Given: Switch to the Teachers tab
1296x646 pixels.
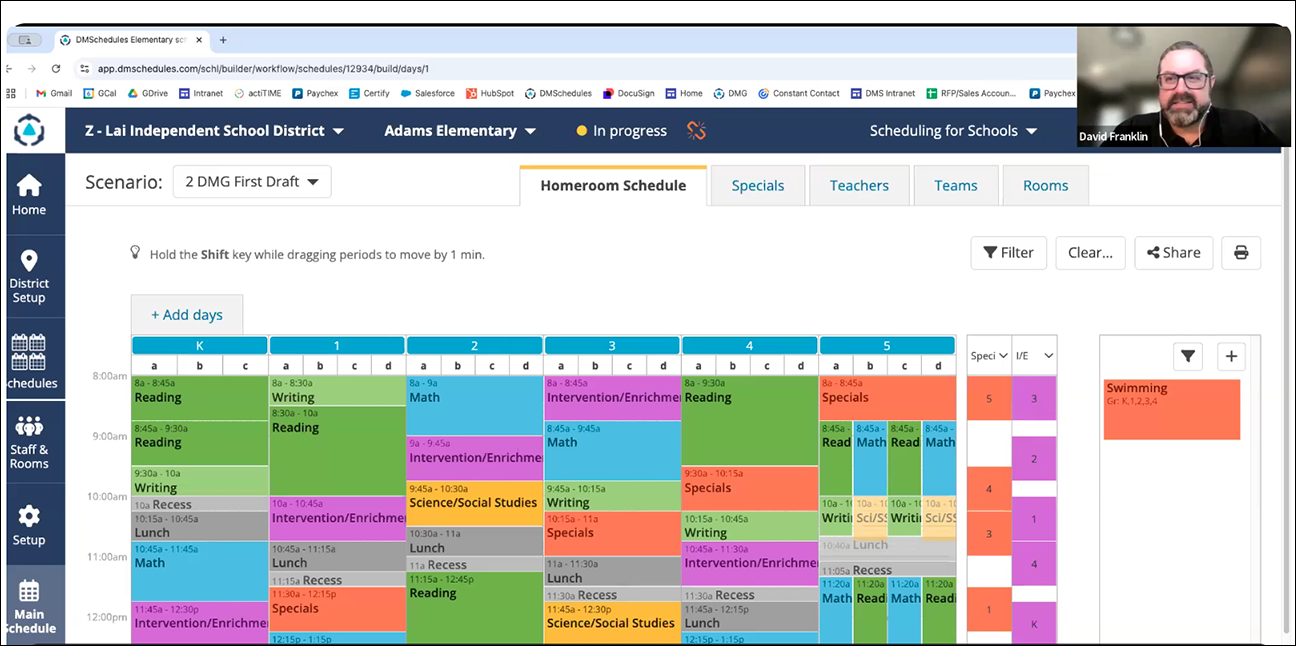Looking at the screenshot, I should pyautogui.click(x=859, y=186).
